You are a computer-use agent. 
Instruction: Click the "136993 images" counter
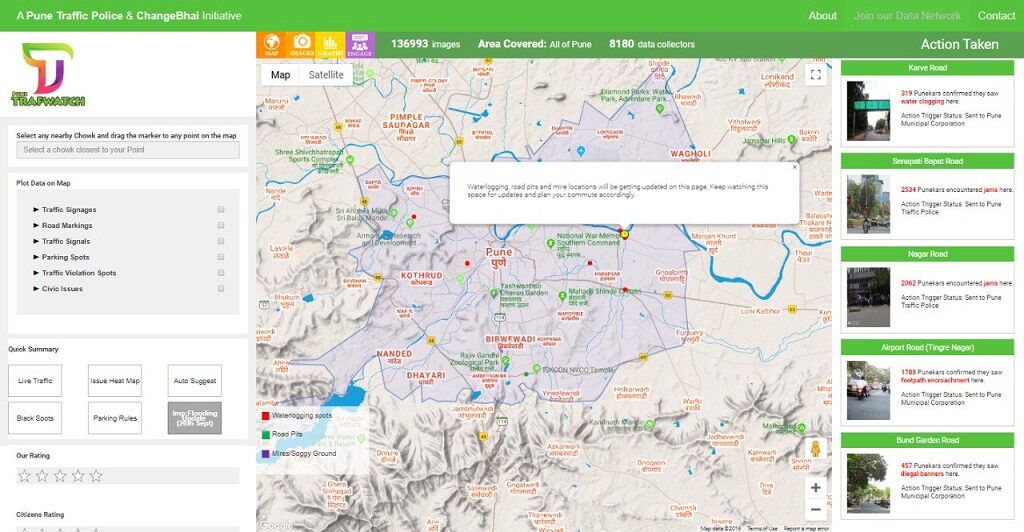pos(425,44)
